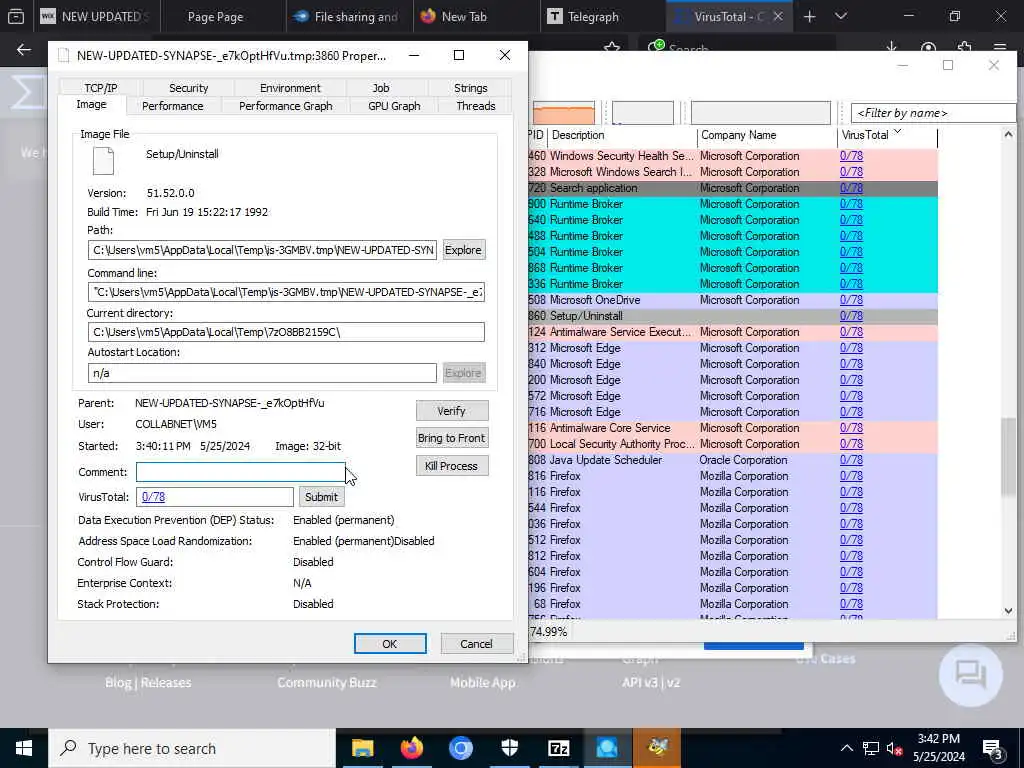
Task: Click Bring to Front button
Action: (451, 438)
